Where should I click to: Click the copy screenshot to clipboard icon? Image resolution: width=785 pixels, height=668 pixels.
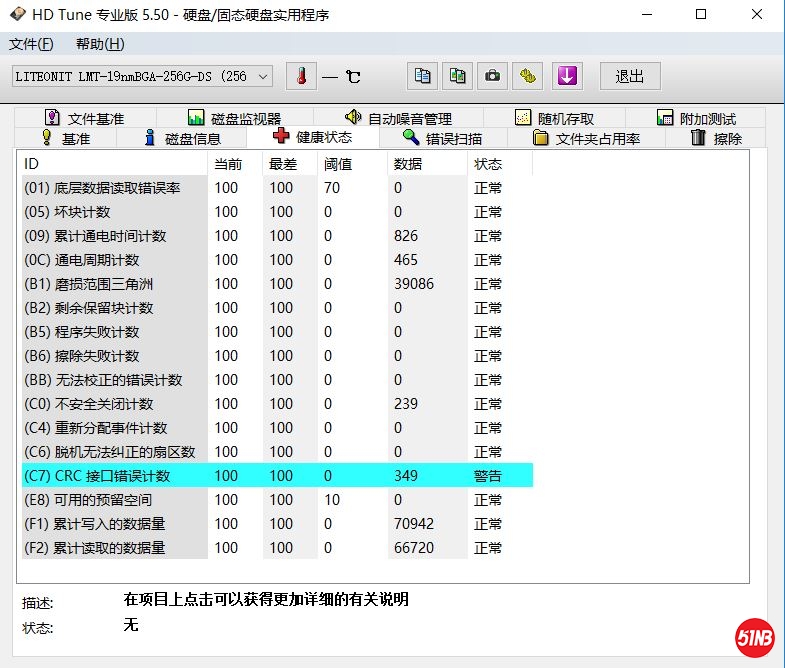point(458,76)
